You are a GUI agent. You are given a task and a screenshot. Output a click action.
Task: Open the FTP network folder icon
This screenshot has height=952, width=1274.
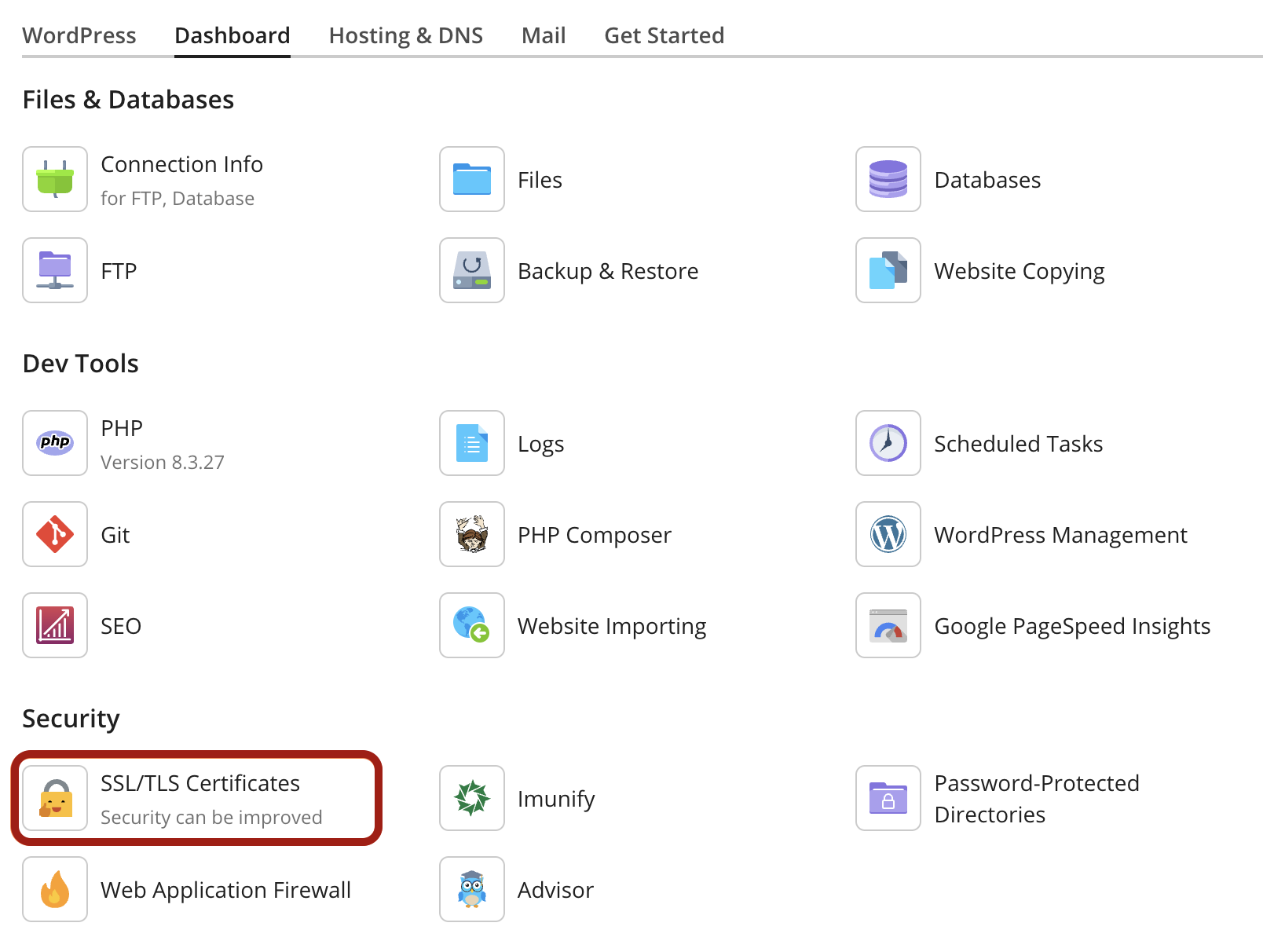click(x=55, y=270)
